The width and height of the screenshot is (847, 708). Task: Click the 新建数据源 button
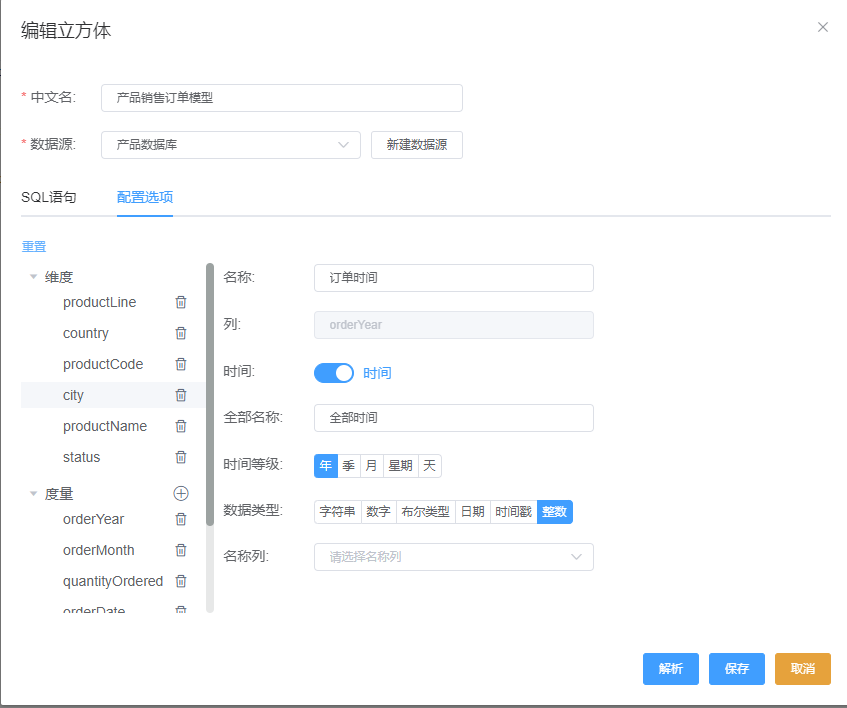[416, 145]
